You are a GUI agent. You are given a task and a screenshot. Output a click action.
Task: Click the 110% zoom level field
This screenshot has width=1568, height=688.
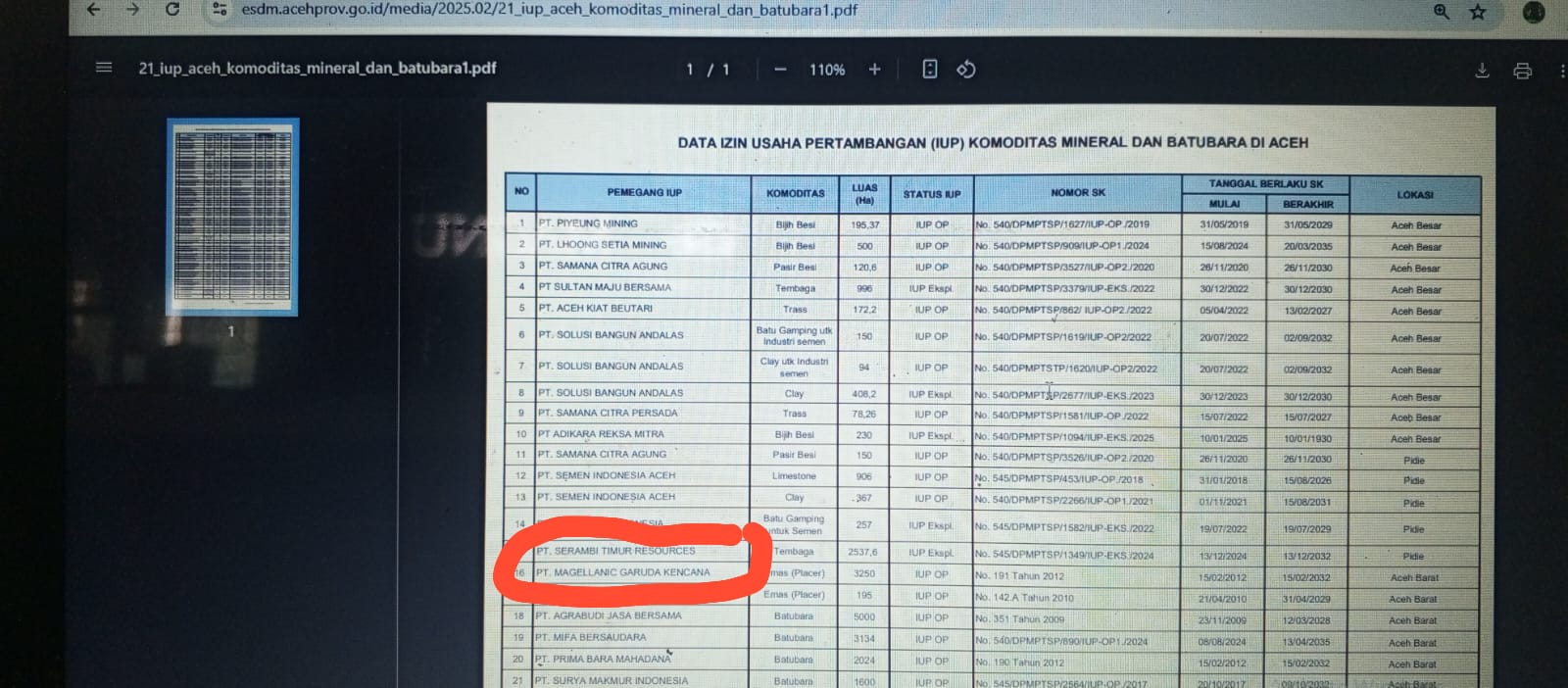tap(827, 70)
